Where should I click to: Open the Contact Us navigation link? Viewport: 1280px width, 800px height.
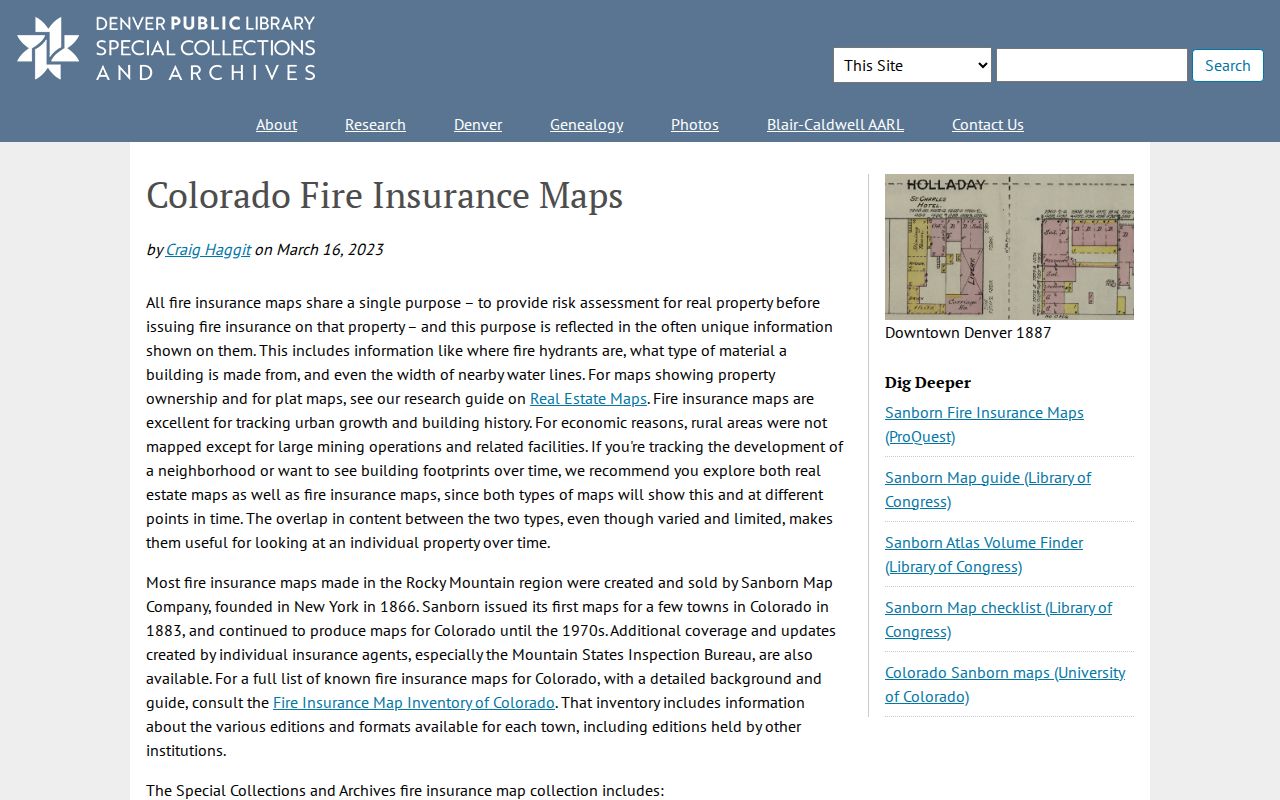987,124
